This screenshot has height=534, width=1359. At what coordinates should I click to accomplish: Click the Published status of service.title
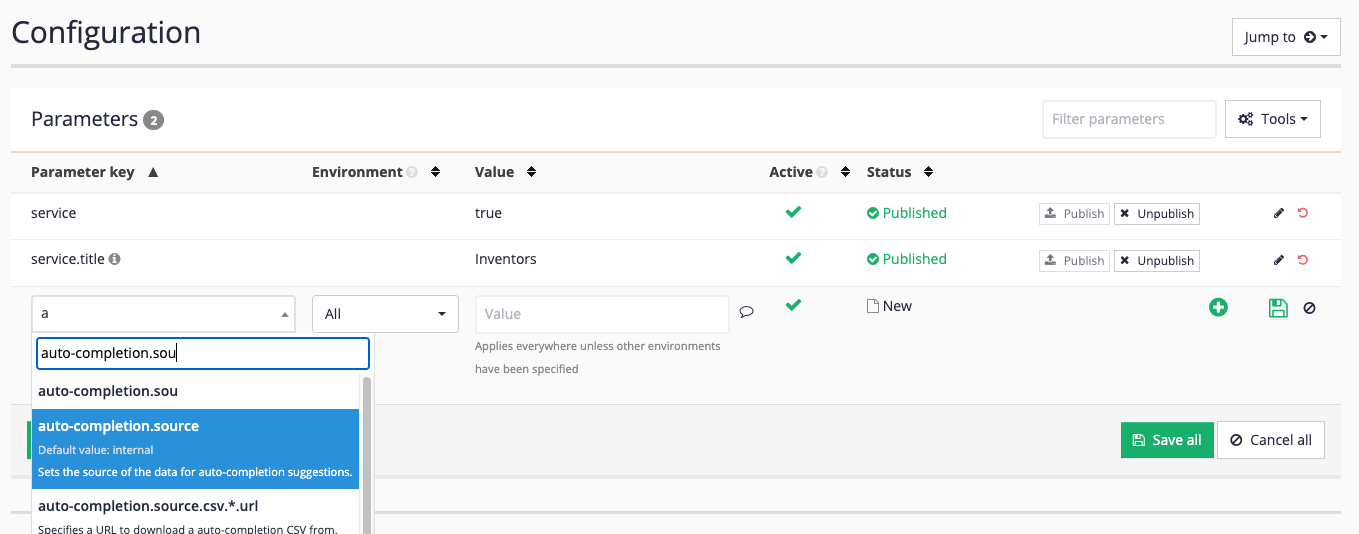click(x=906, y=259)
